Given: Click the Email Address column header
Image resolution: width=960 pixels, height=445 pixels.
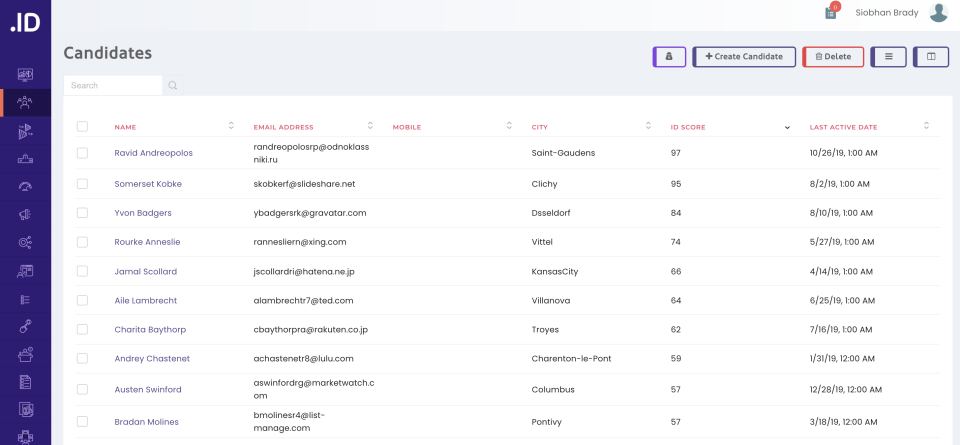Looking at the screenshot, I should click(284, 127).
